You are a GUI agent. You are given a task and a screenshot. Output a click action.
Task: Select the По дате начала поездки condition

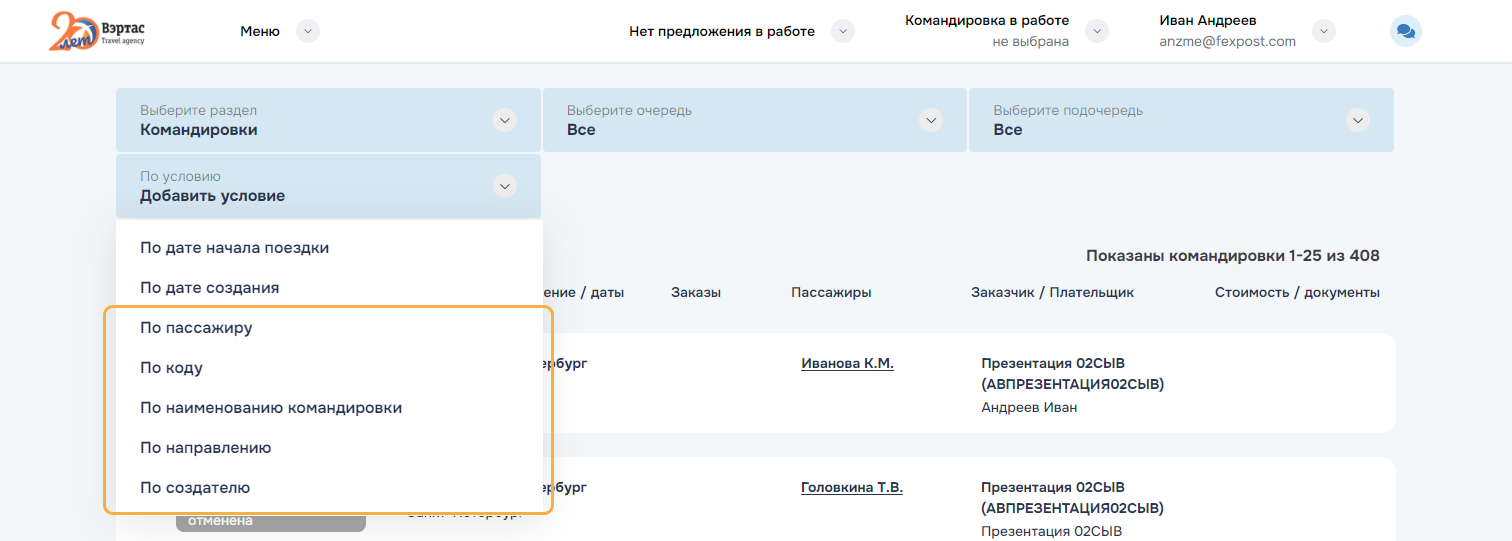[x=234, y=248]
